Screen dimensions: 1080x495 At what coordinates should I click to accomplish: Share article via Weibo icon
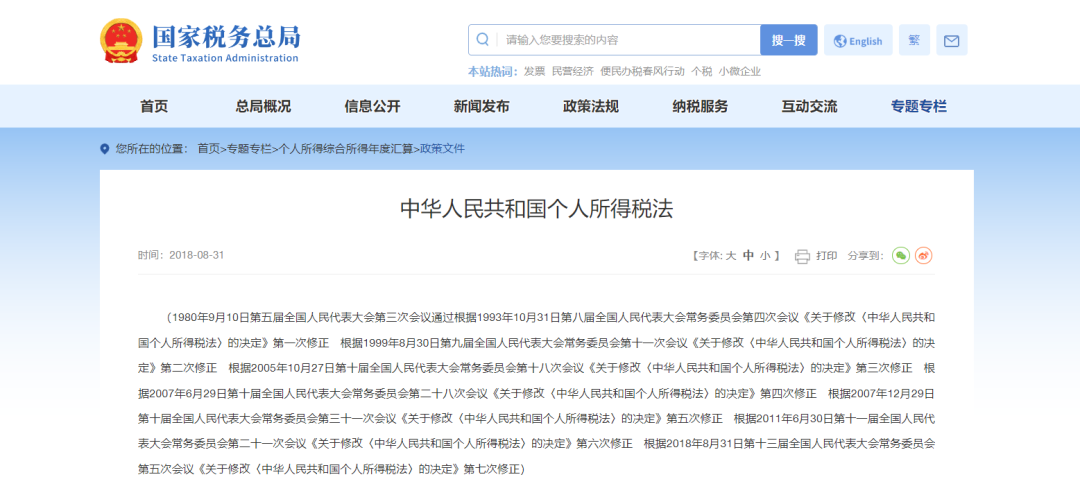coord(924,256)
